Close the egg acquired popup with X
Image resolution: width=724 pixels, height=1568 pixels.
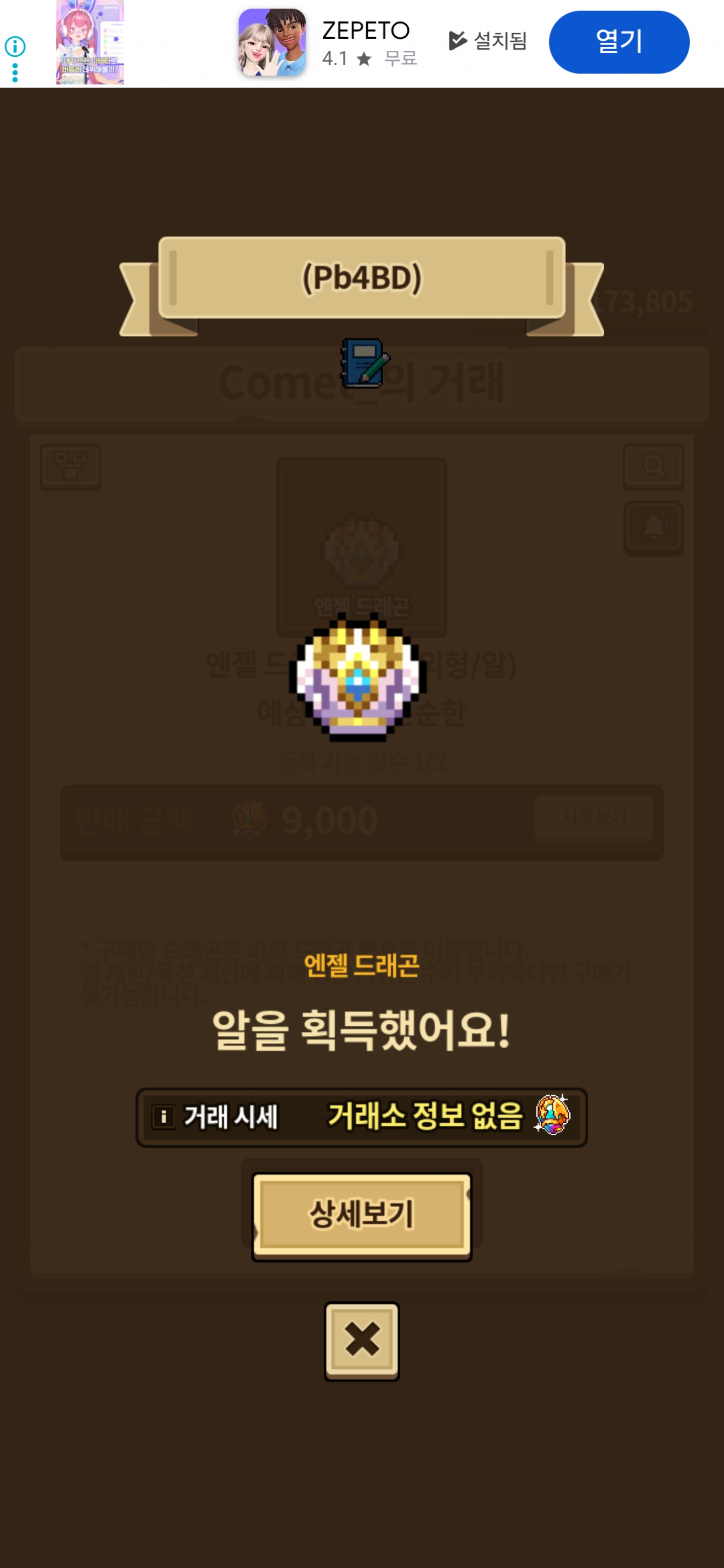(361, 1341)
